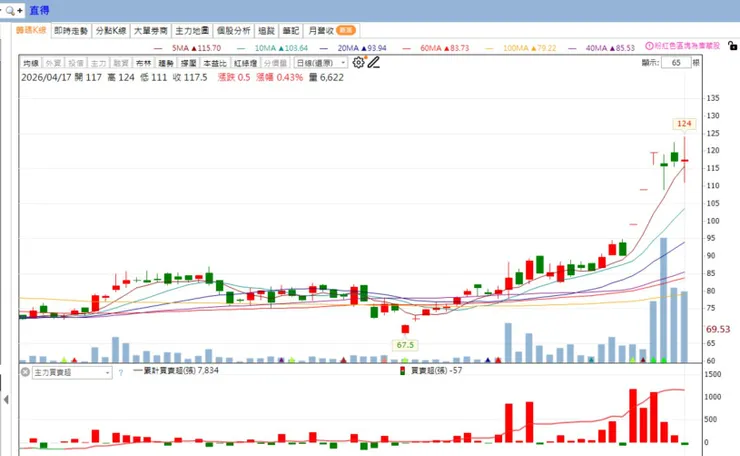Click the tallest blue volume bar
Viewport: 740px width, 456px height.
(664, 300)
